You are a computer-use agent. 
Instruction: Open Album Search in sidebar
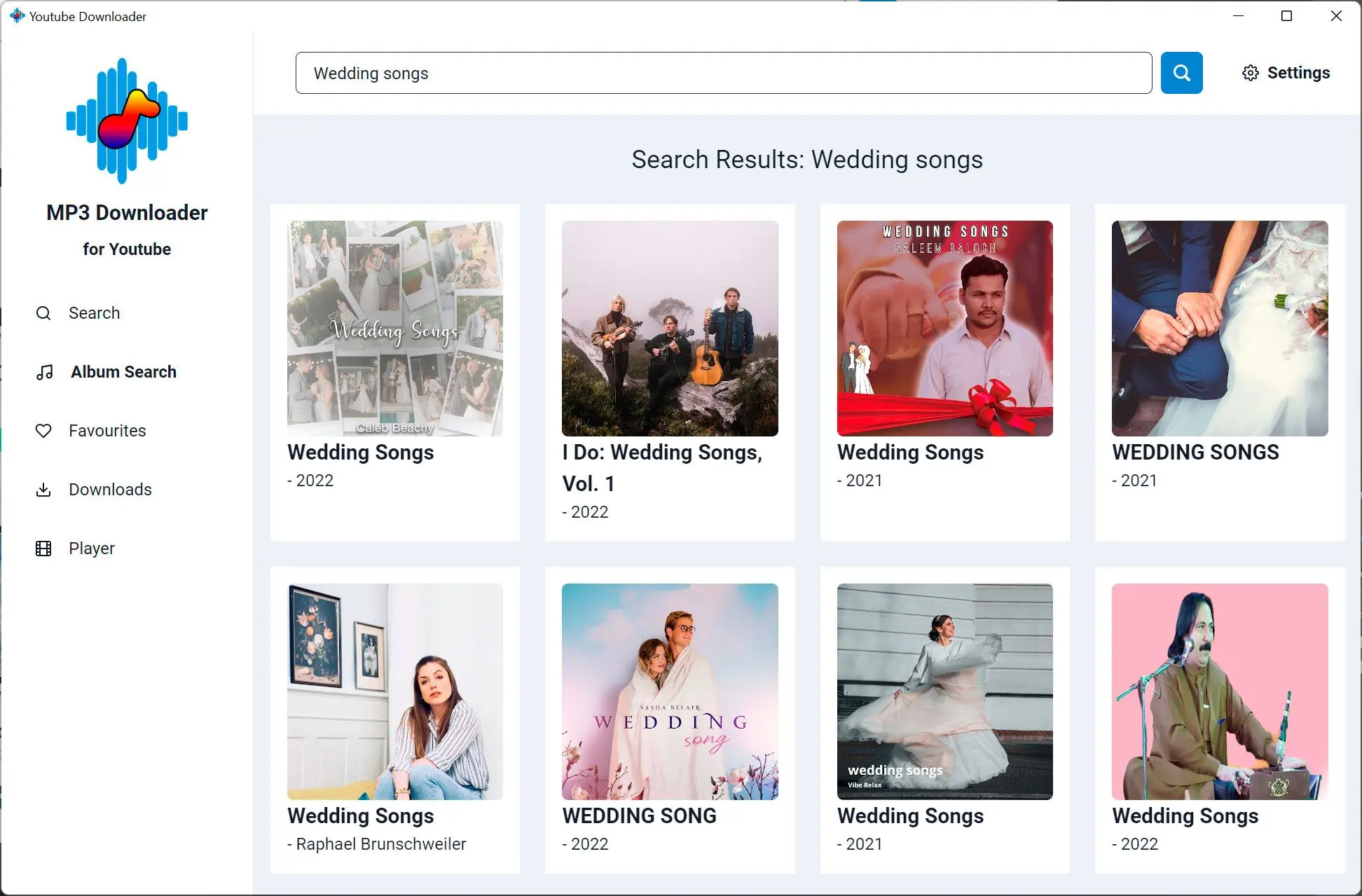pos(123,372)
